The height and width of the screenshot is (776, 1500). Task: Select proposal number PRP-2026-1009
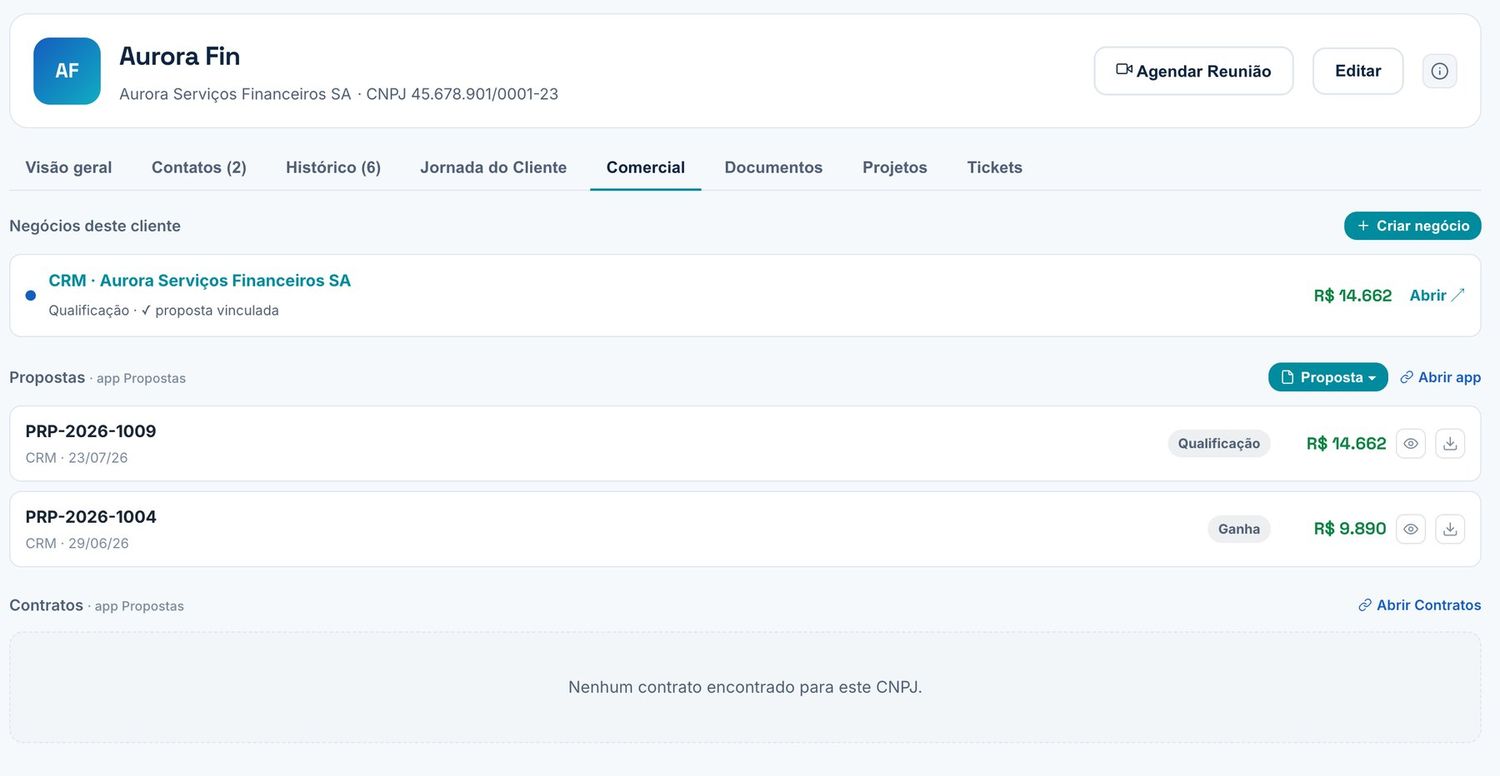coord(91,431)
